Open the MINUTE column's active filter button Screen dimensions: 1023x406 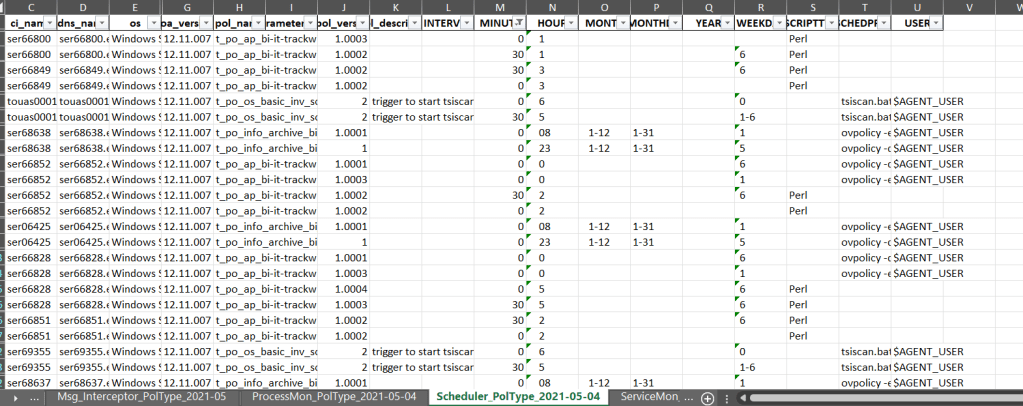[517, 22]
